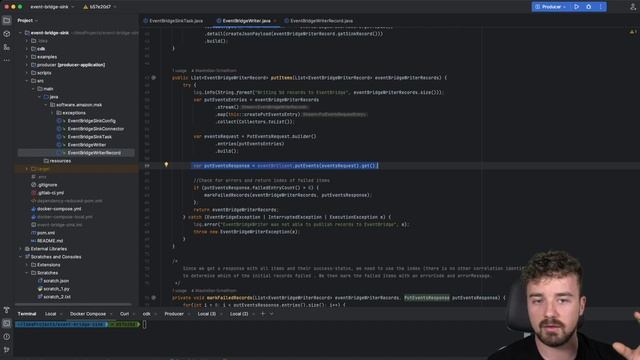This screenshot has height=360, width=640.
Task: Debug the Producer configuration
Action: 589,7
